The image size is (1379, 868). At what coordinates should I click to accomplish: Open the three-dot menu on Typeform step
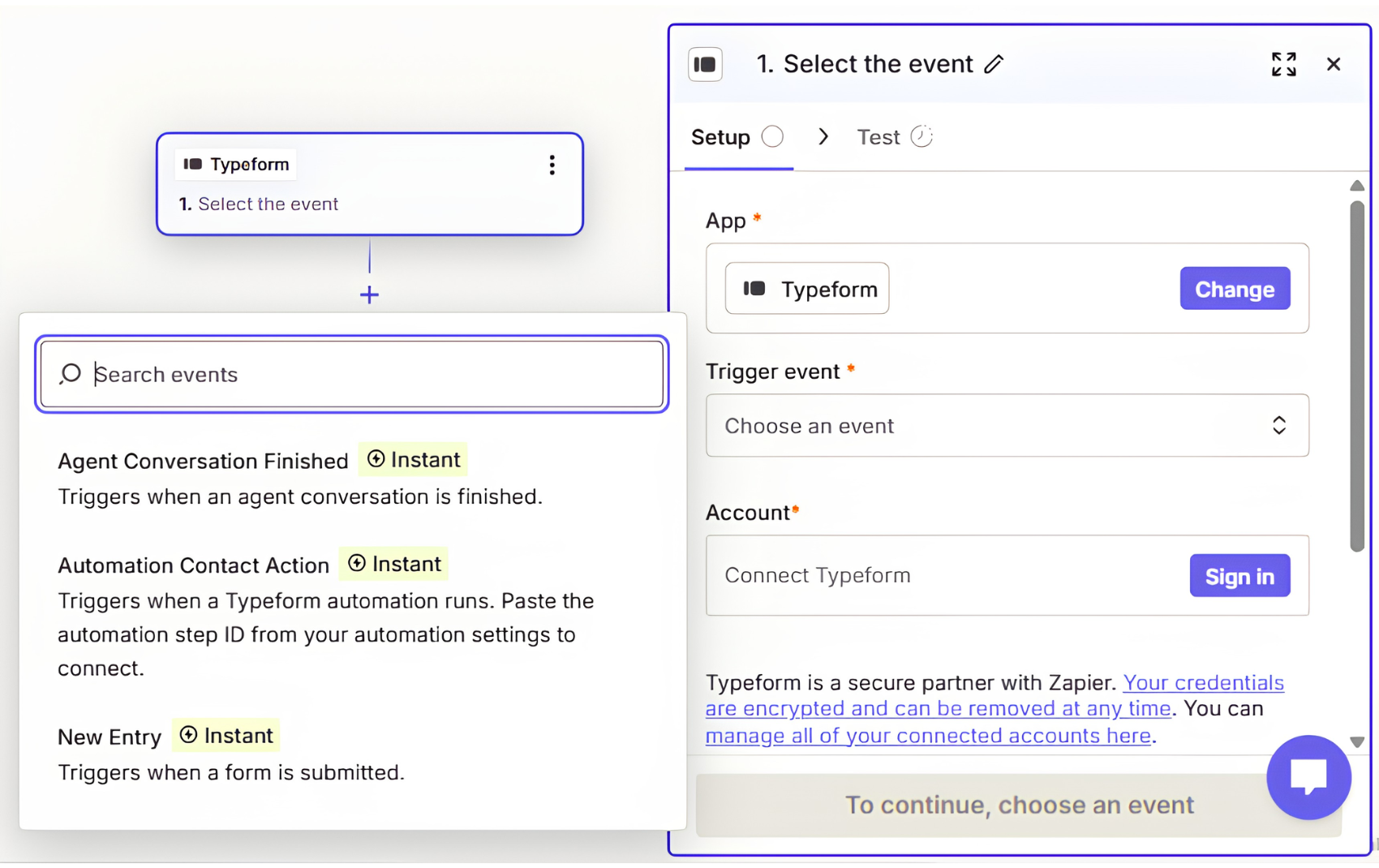(x=552, y=165)
